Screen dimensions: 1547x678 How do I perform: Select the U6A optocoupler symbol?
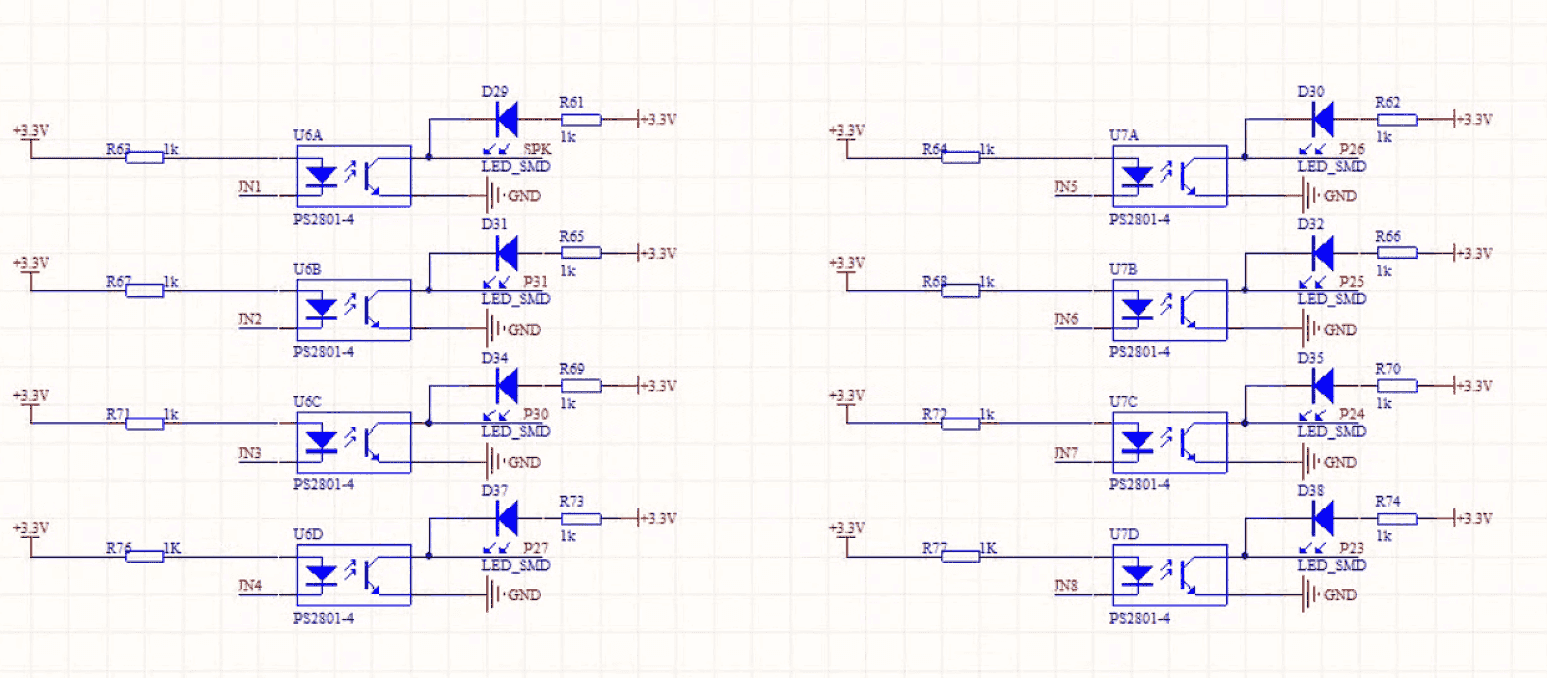tap(353, 176)
